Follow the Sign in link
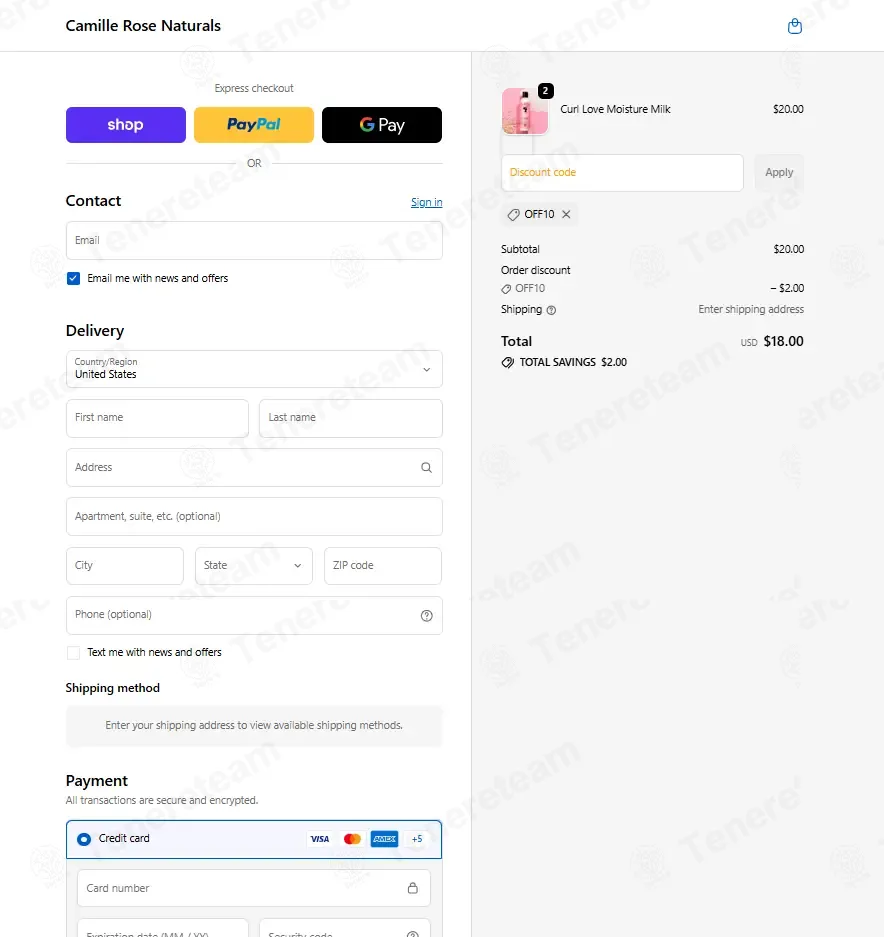 (426, 202)
